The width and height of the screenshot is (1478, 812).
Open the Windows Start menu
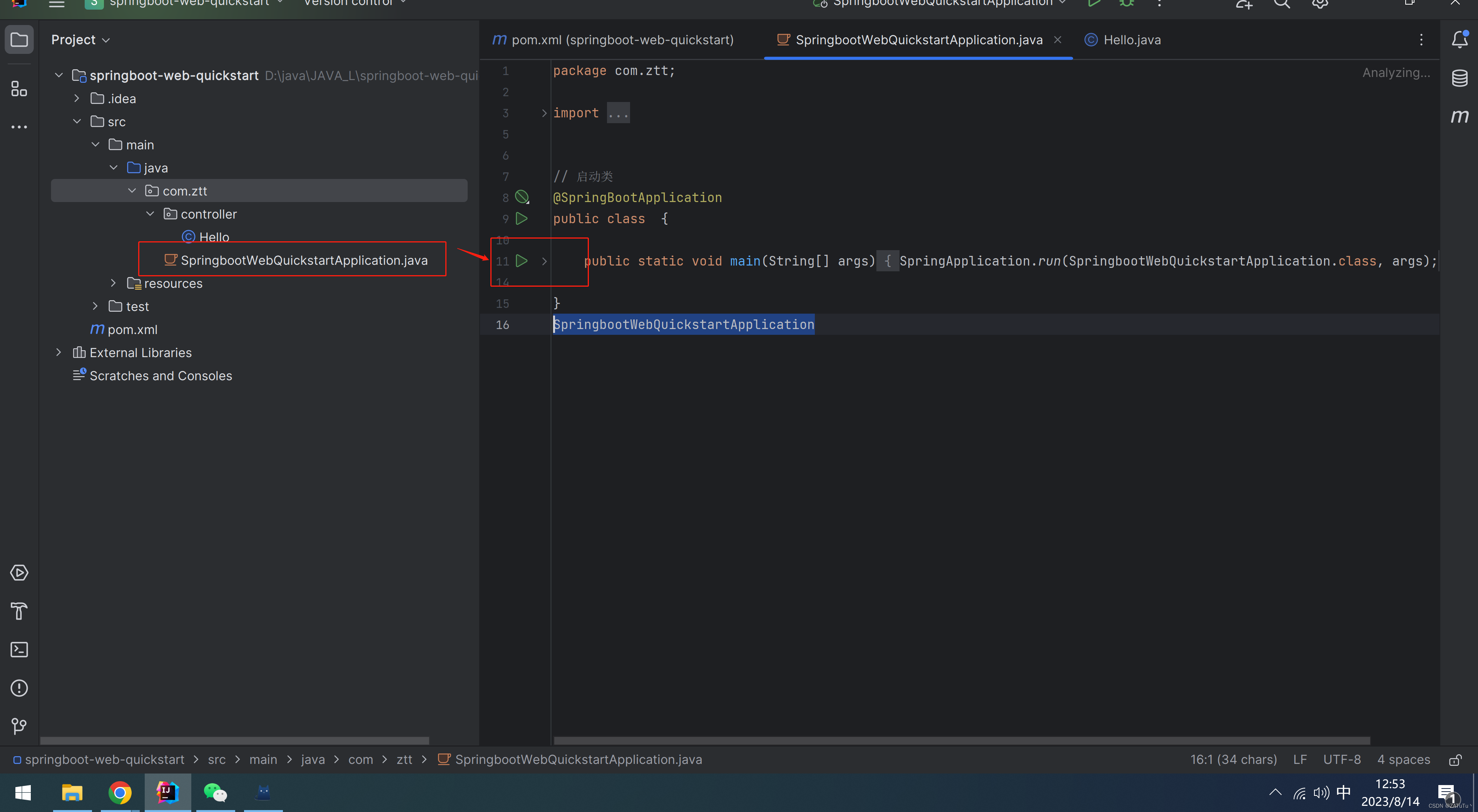[x=23, y=793]
